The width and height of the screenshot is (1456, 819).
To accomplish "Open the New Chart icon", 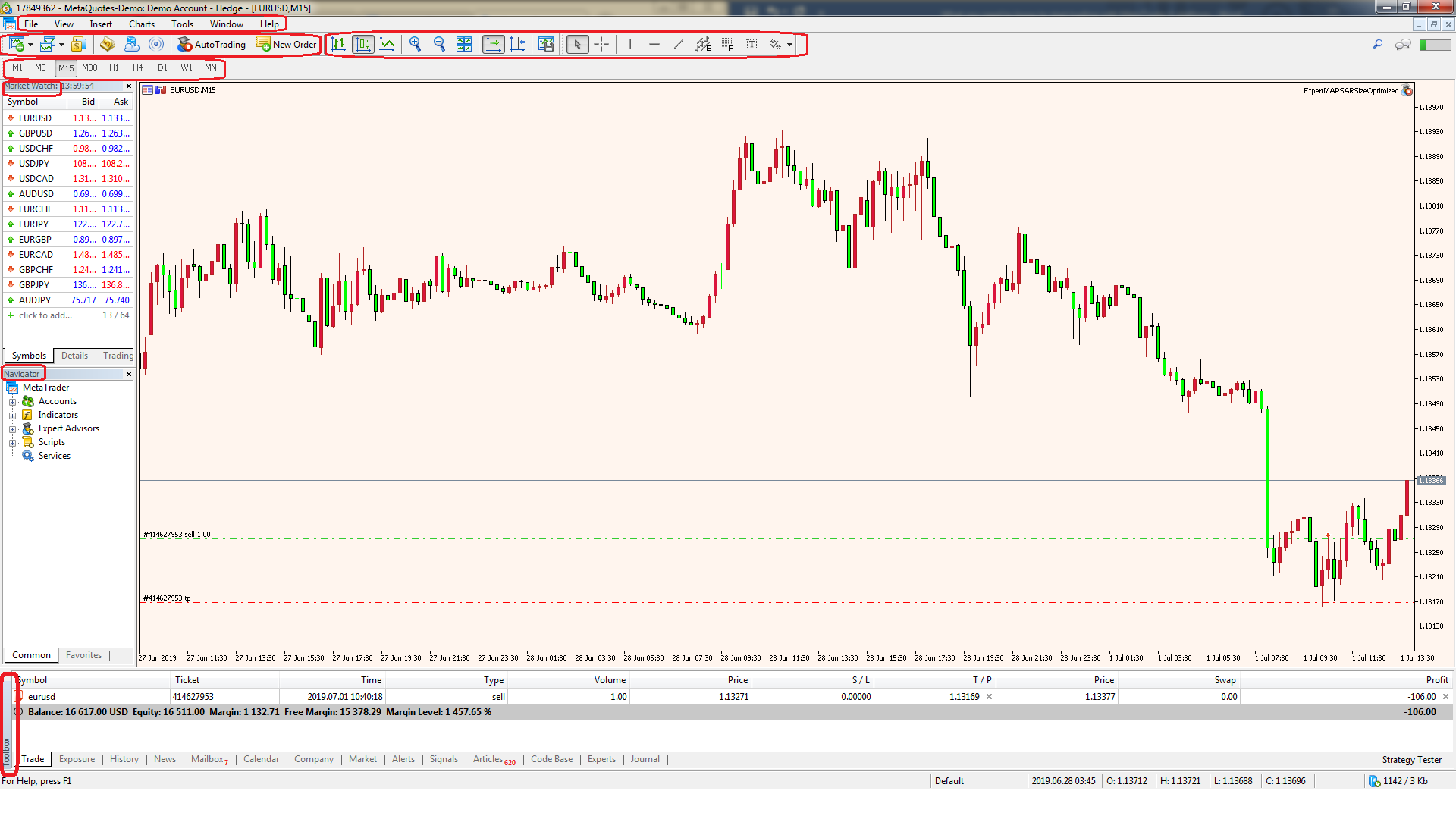I will click(x=16, y=45).
